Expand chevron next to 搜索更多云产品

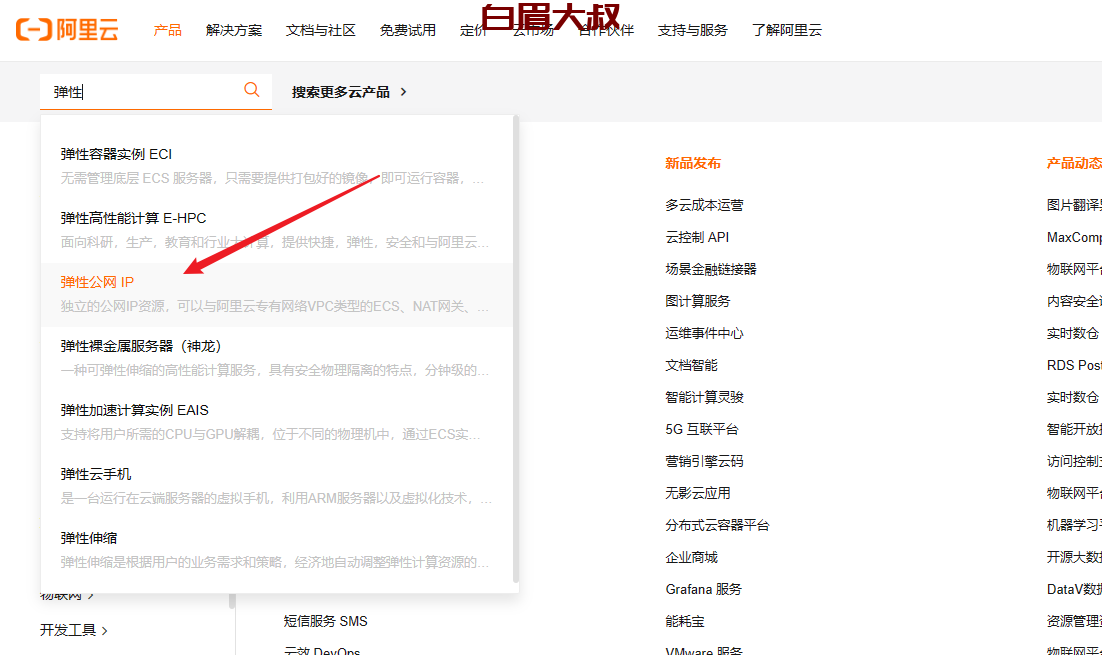click(x=403, y=92)
